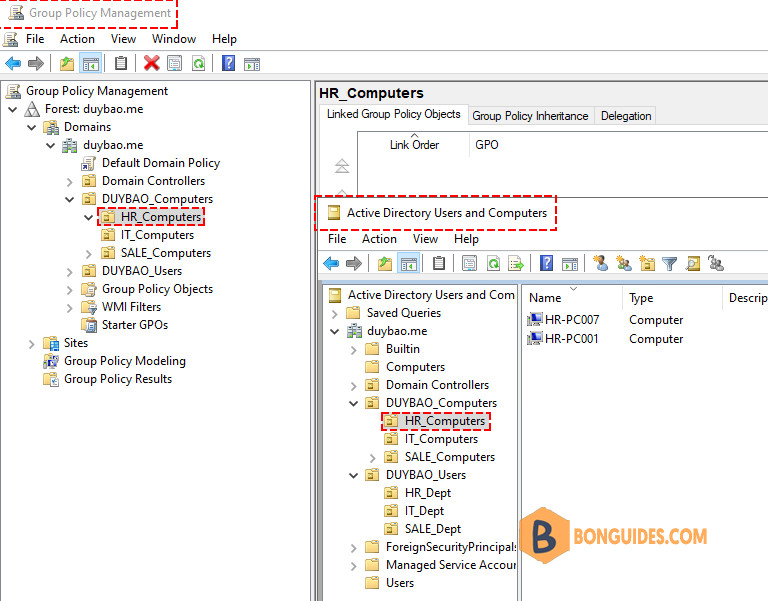
Task: Open Help menu in Active Directory Users window
Action: [x=466, y=239]
